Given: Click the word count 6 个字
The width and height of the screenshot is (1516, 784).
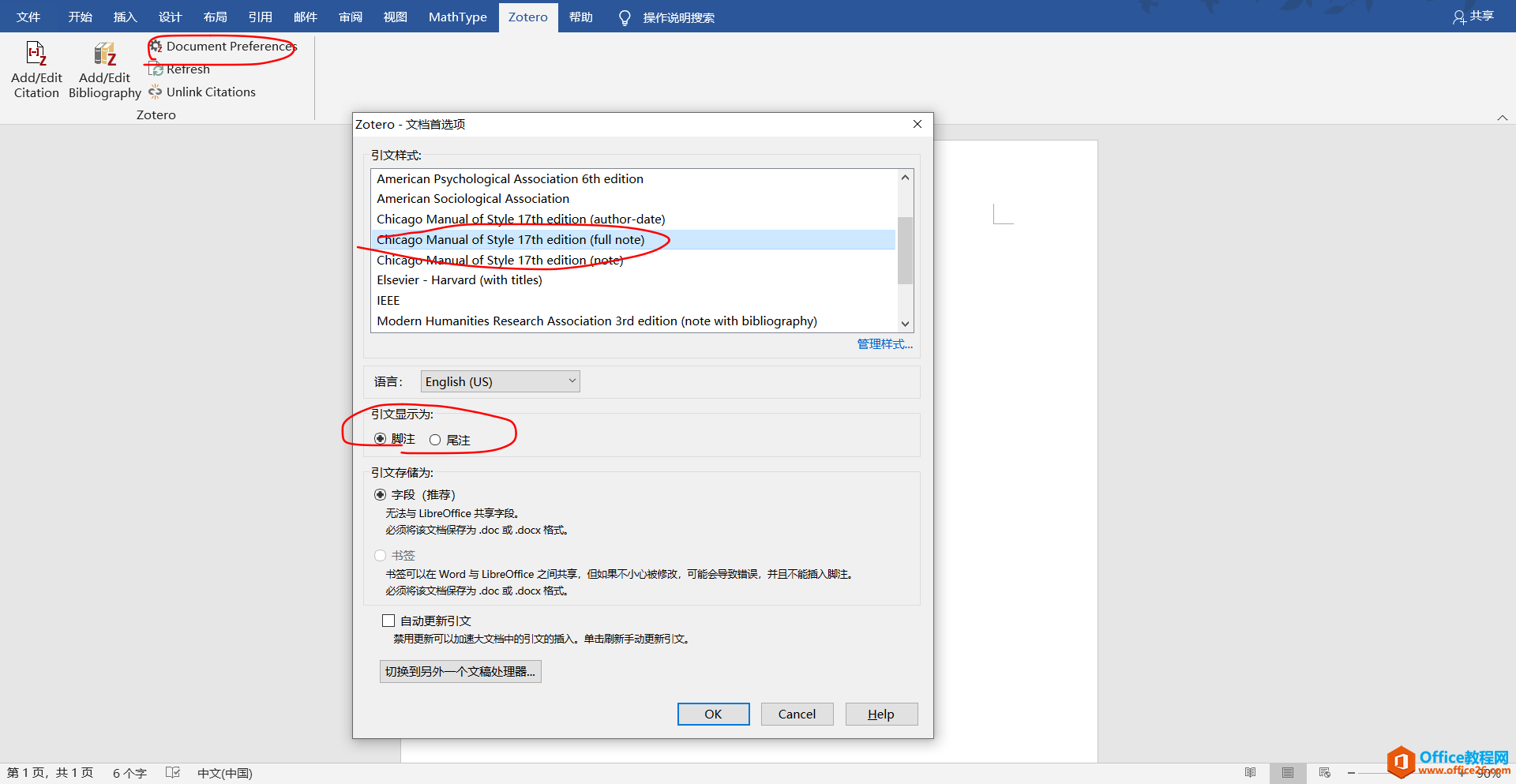Looking at the screenshot, I should [x=129, y=773].
